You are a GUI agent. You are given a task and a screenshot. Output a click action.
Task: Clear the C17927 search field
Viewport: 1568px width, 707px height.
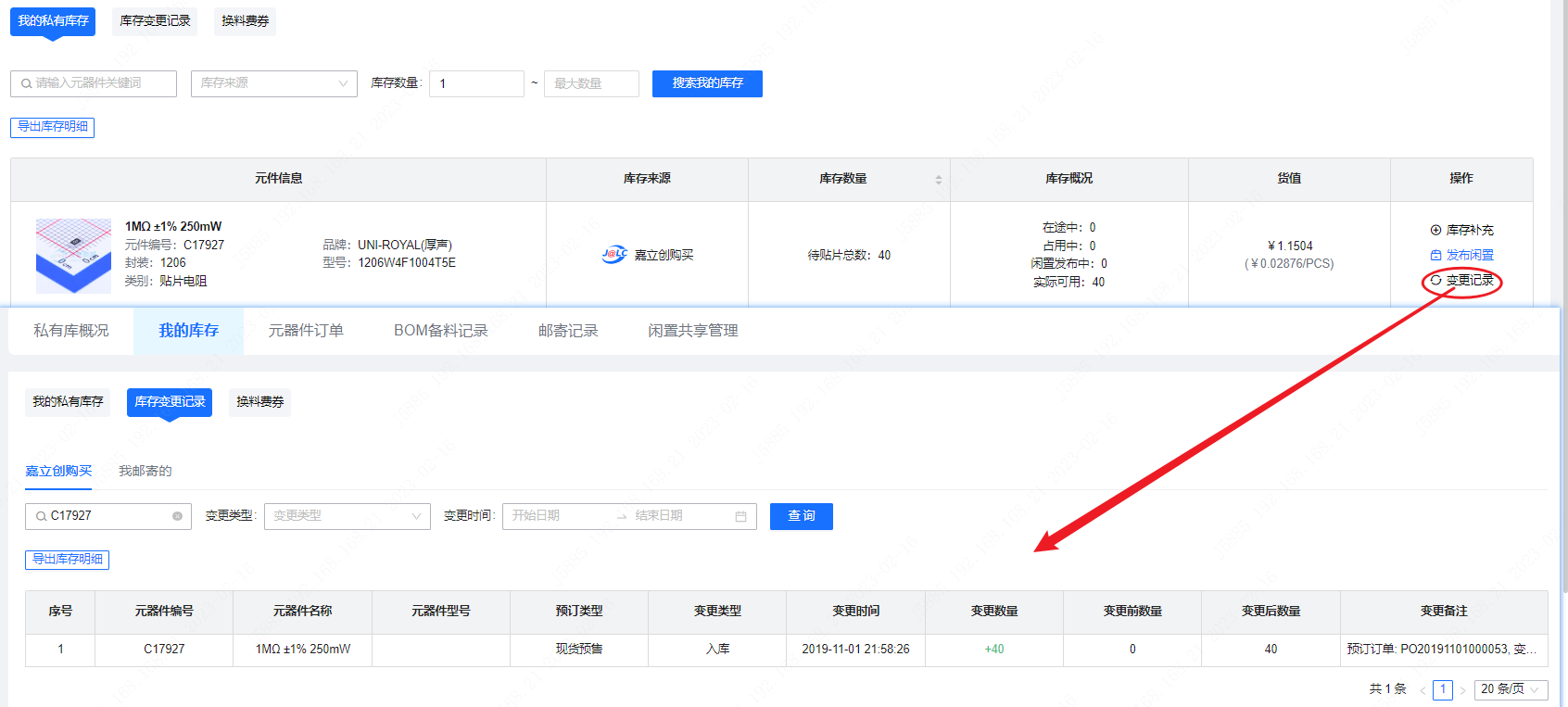pyautogui.click(x=177, y=516)
